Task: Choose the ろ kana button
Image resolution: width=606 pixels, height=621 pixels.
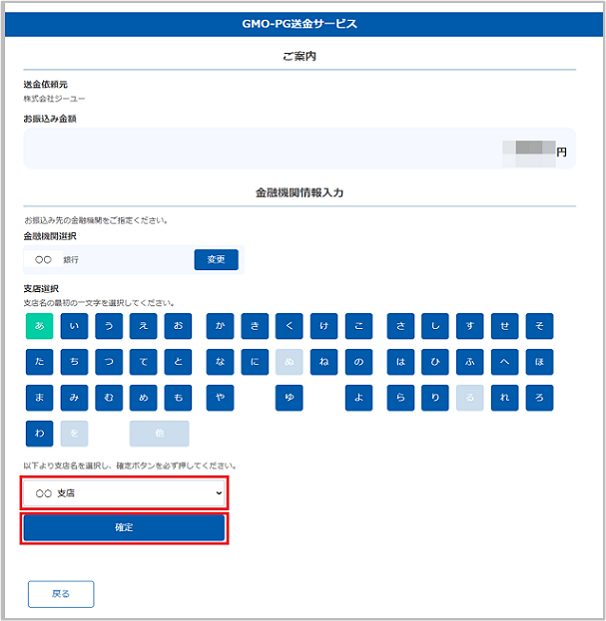Action: coord(539,398)
